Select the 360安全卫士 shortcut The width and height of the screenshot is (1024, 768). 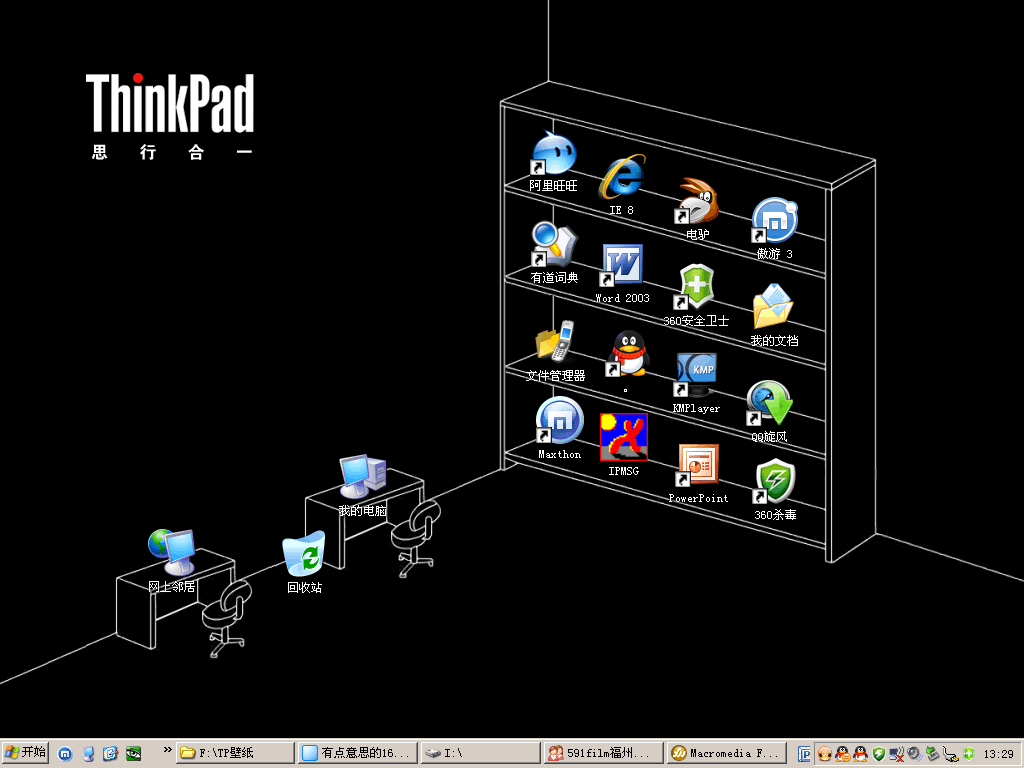coord(696,295)
